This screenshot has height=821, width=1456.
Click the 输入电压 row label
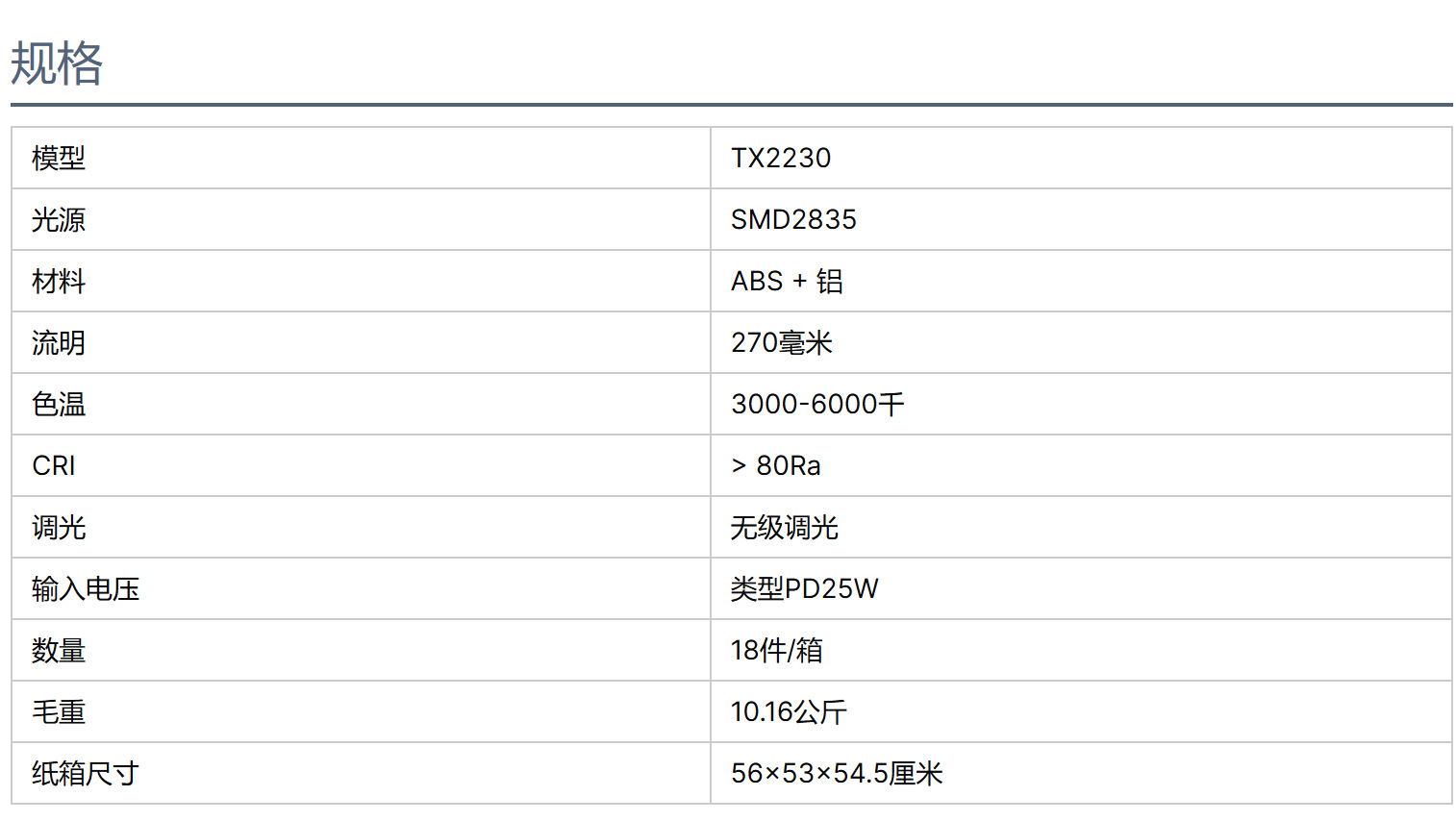click(86, 589)
